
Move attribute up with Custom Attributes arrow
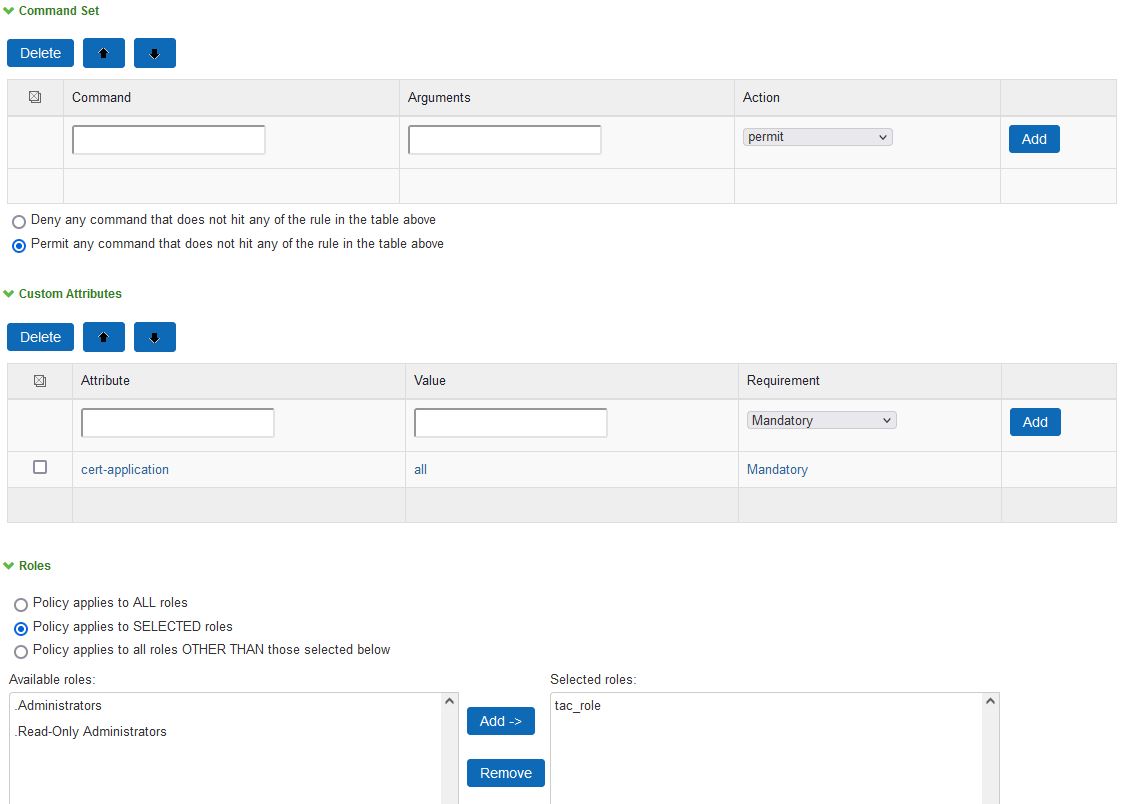[x=104, y=337]
